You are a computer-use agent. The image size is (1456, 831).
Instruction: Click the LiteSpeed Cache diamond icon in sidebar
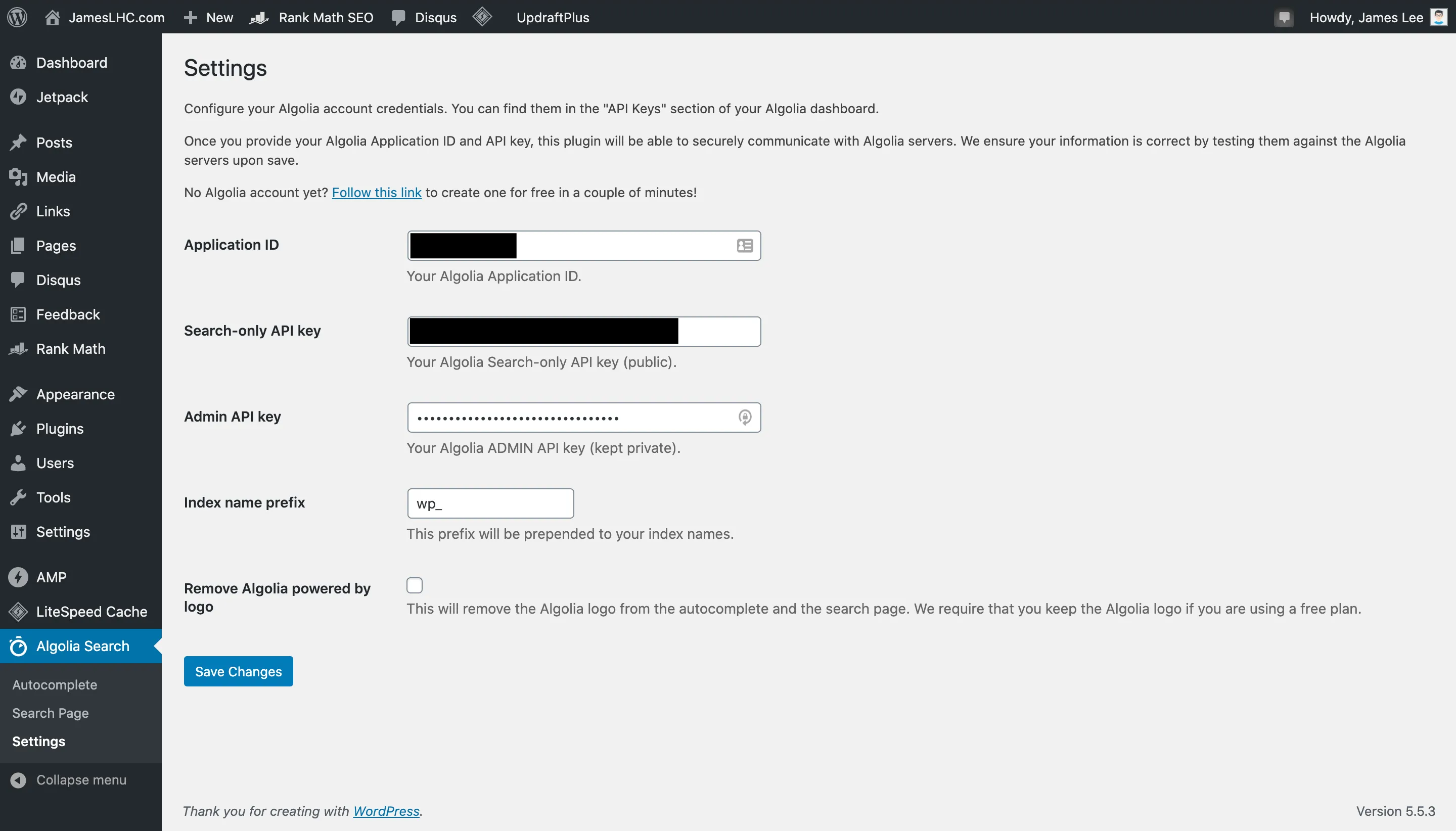[18, 612]
